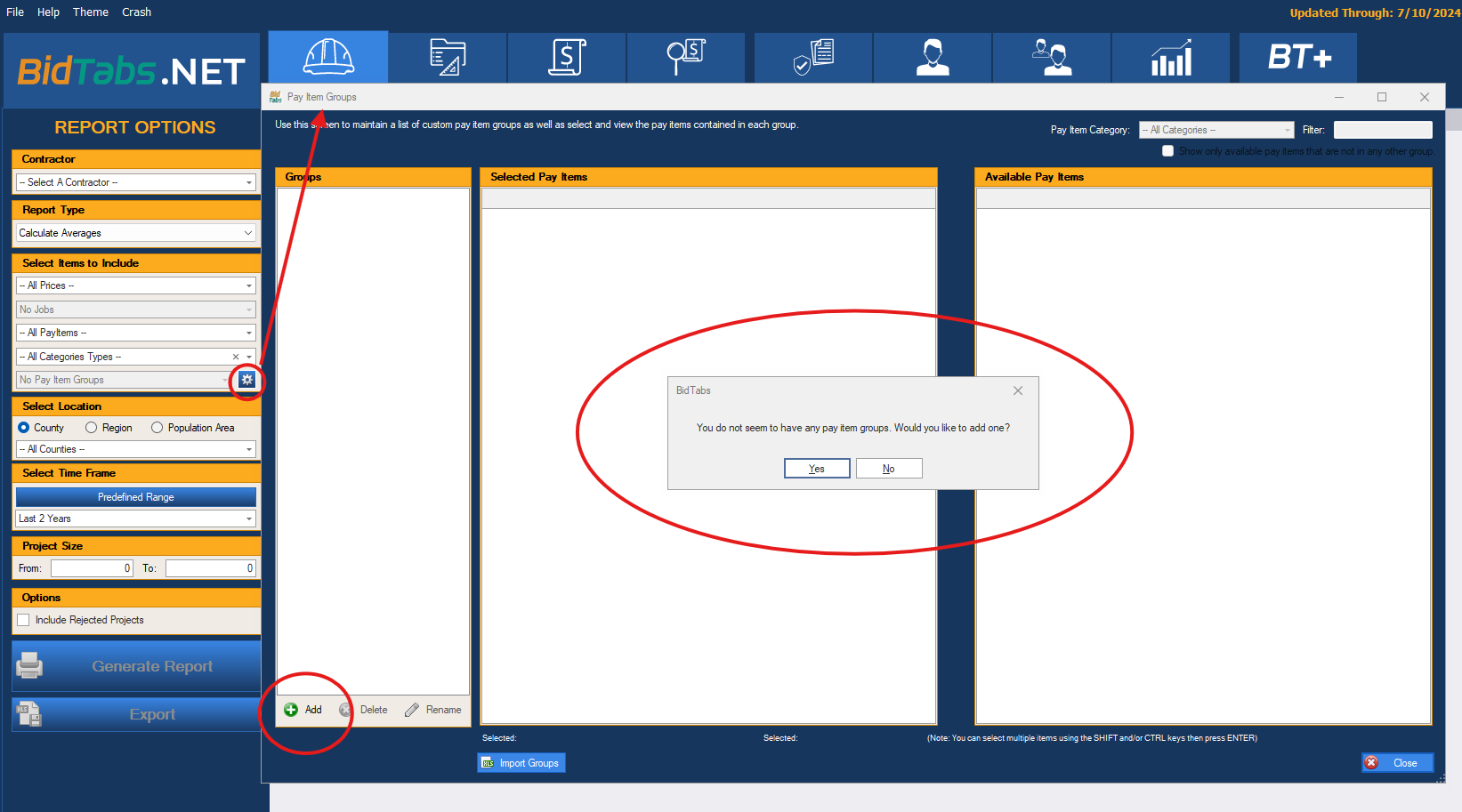This screenshot has width=1462, height=812.
Task: Toggle show only ungrouped available pay items
Action: pyautogui.click(x=1167, y=151)
